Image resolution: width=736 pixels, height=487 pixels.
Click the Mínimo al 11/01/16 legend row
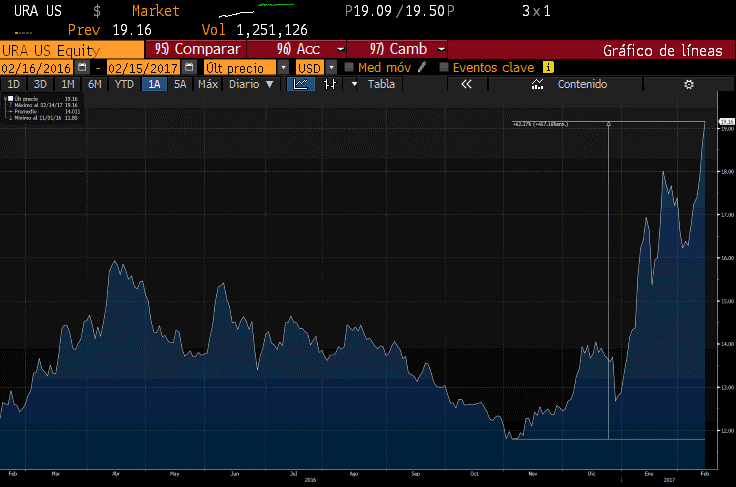45,118
